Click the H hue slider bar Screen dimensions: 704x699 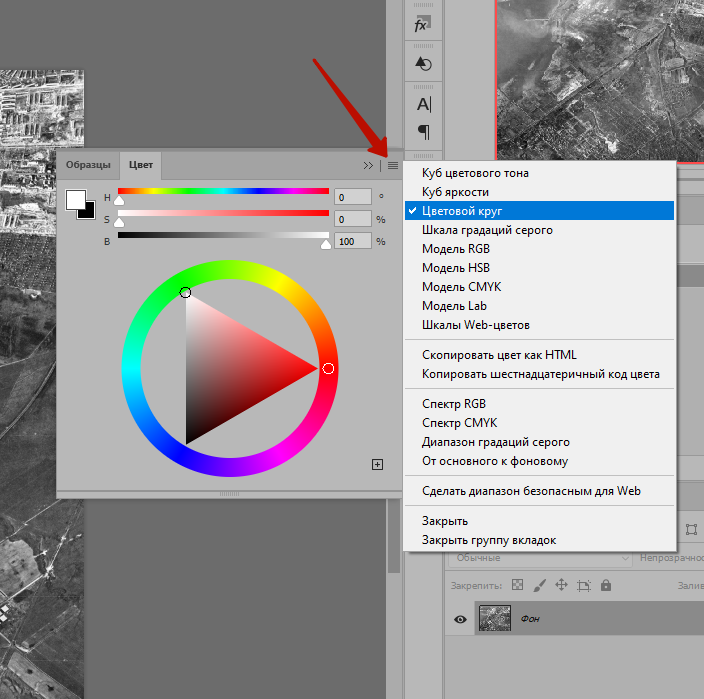click(223, 190)
